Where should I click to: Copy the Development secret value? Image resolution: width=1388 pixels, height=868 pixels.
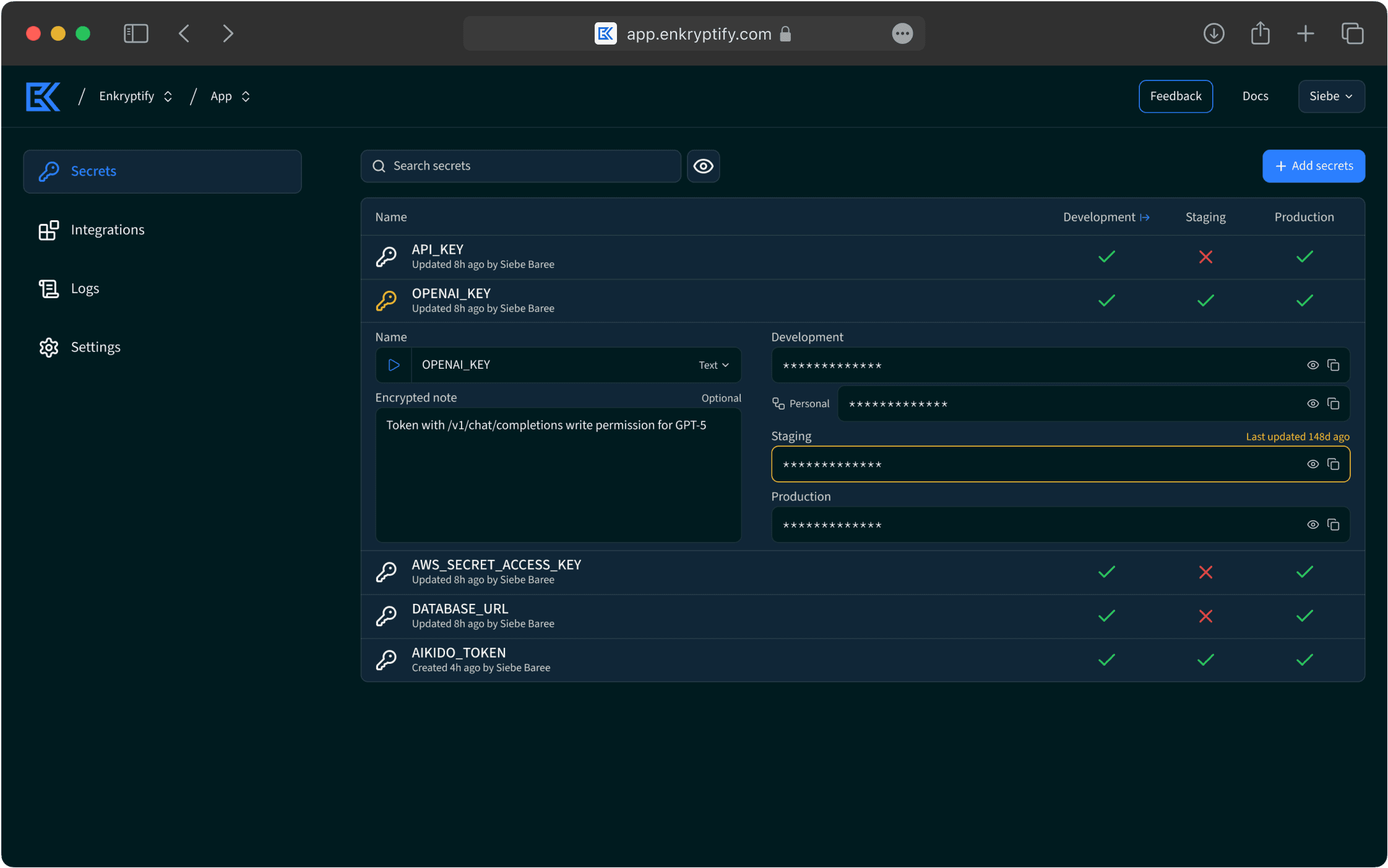[1333, 365]
